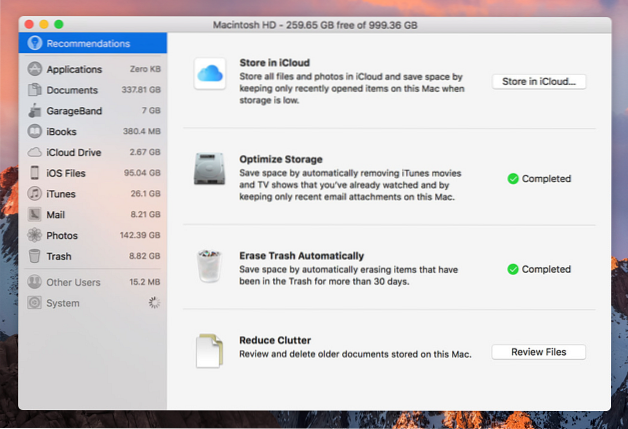Click the Recommendations lightbulb icon

point(35,44)
